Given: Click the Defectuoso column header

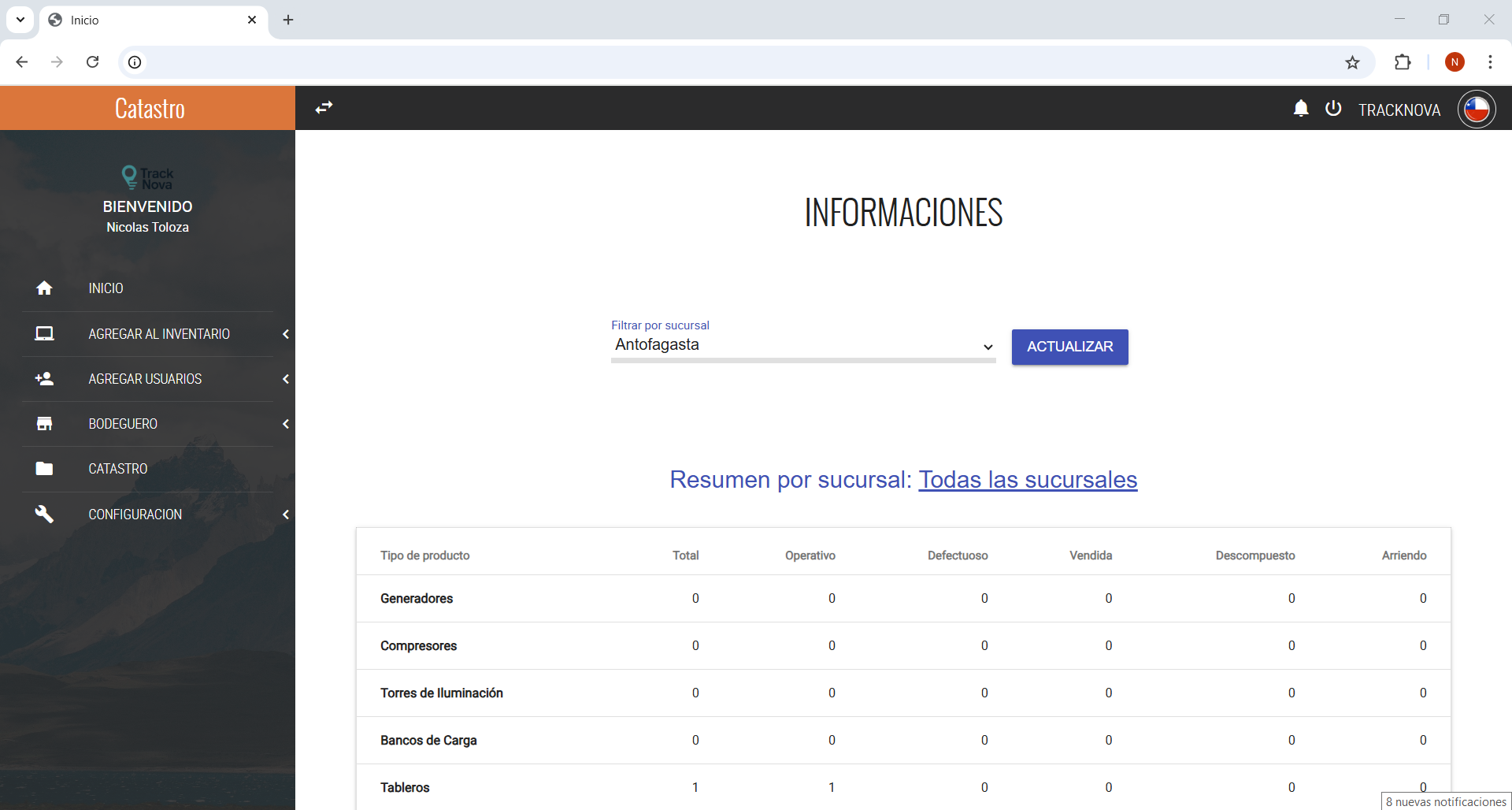Looking at the screenshot, I should (x=958, y=555).
